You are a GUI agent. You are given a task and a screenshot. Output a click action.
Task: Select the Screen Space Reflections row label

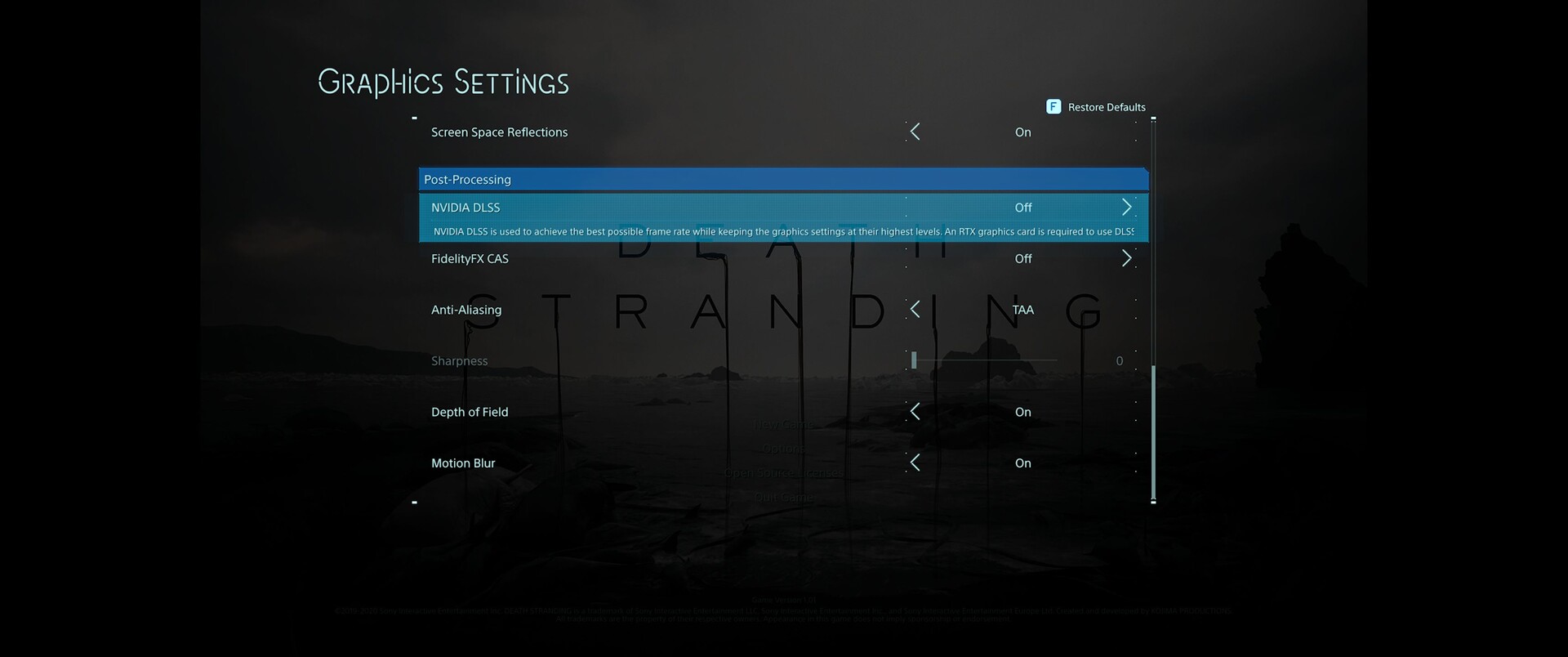499,132
